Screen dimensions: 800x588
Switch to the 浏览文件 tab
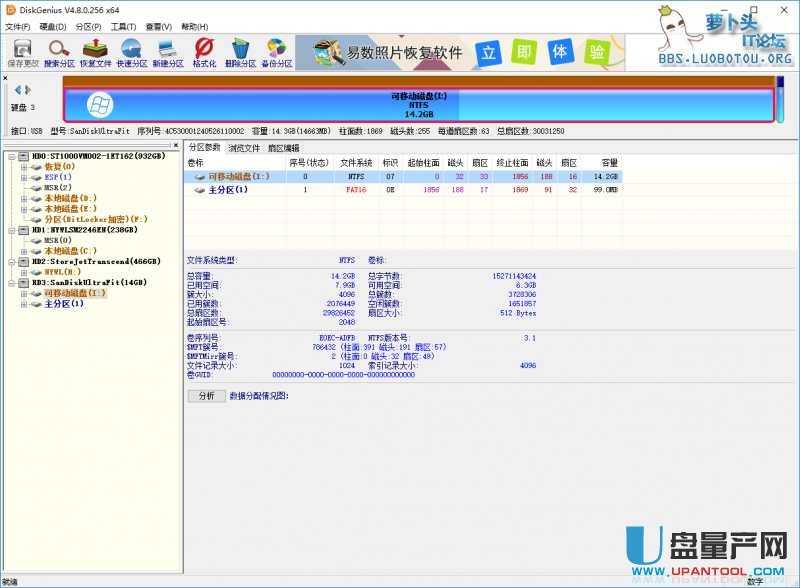[x=244, y=147]
